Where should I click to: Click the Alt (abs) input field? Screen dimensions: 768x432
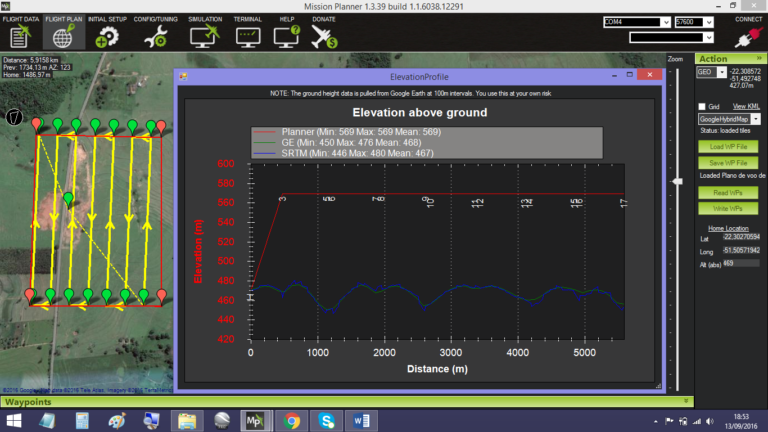[741, 264]
